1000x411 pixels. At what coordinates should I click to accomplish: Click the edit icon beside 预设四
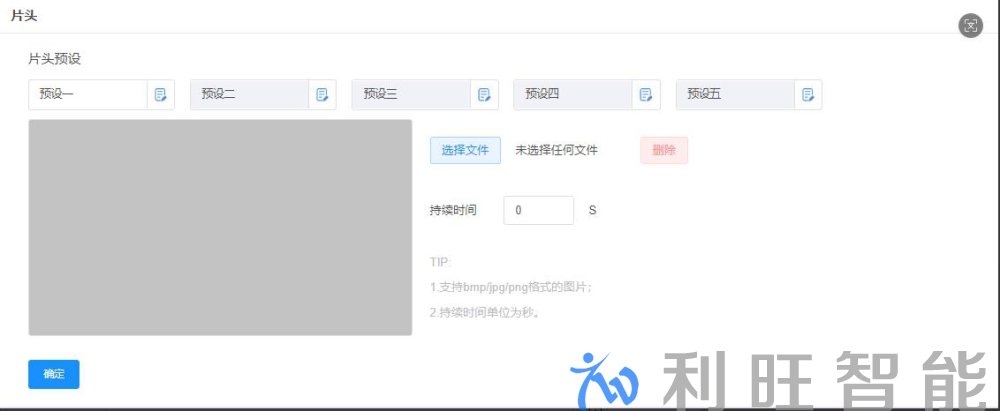point(646,95)
